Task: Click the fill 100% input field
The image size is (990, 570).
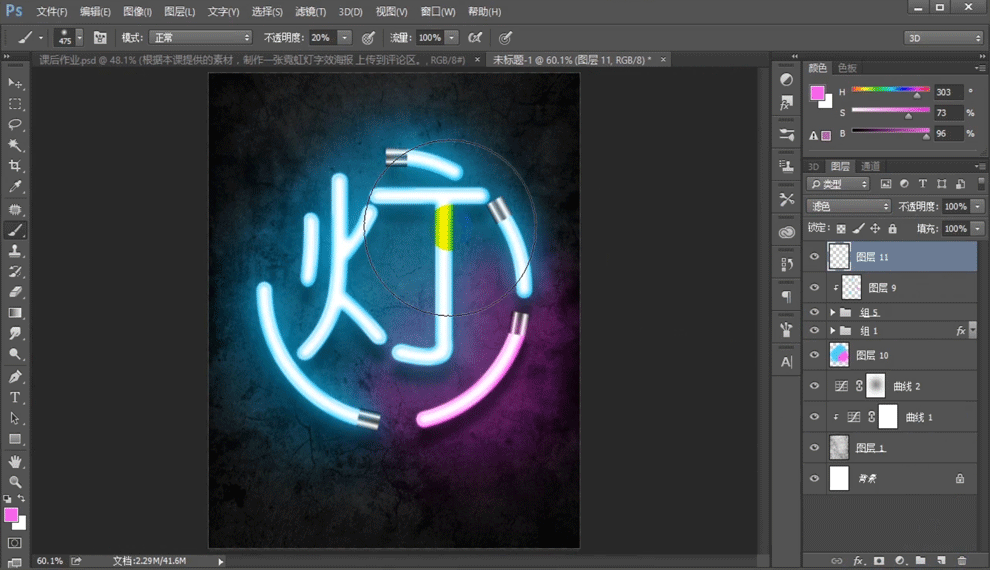Action: point(955,229)
